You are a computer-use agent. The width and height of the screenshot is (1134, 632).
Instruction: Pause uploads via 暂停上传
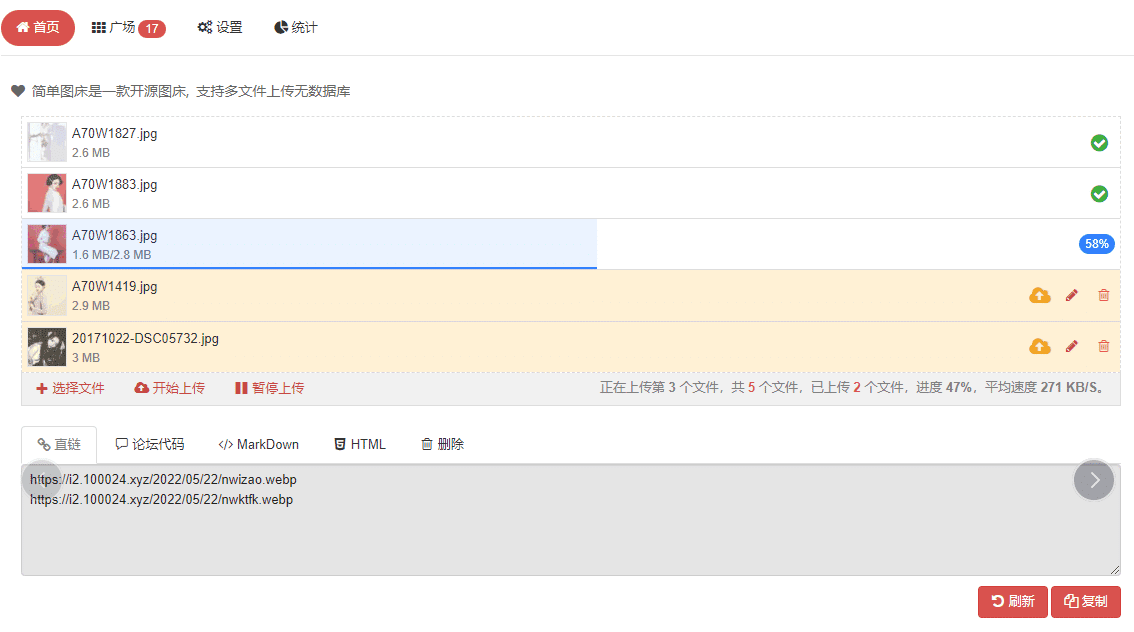pos(269,389)
